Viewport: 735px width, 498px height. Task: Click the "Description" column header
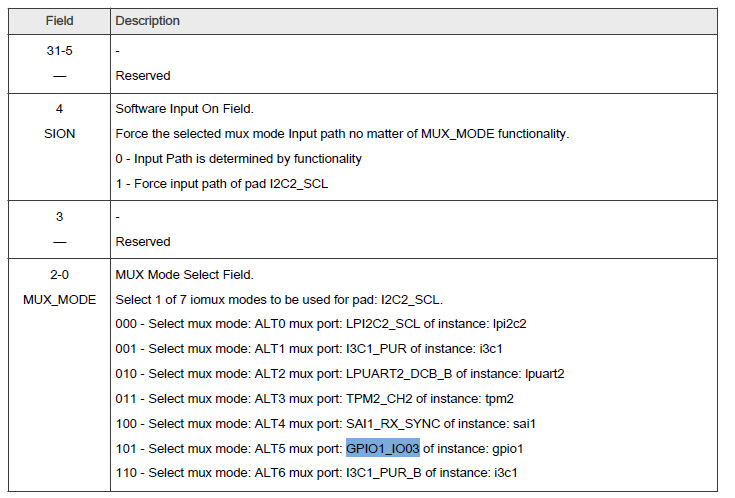pos(147,21)
